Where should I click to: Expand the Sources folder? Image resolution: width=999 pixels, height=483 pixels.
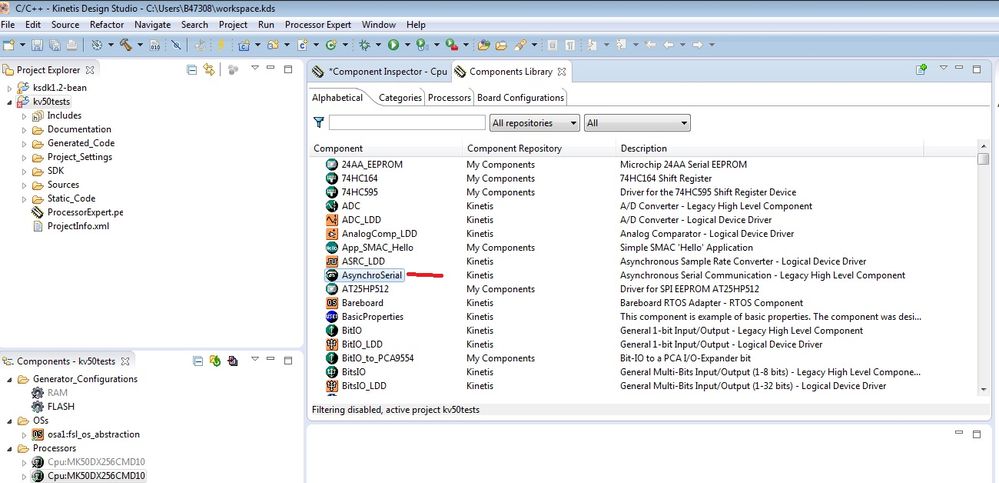(x=24, y=185)
